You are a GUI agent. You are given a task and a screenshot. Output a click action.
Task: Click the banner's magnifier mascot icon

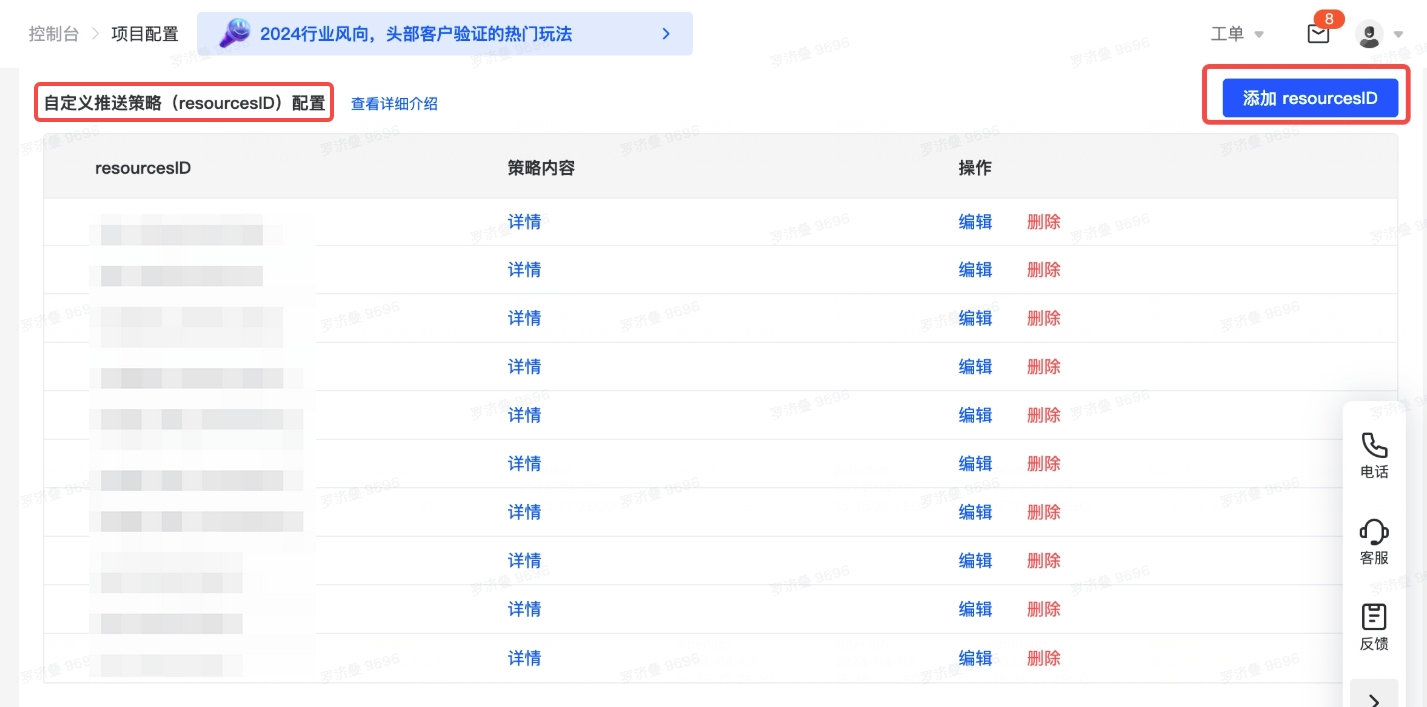[235, 34]
